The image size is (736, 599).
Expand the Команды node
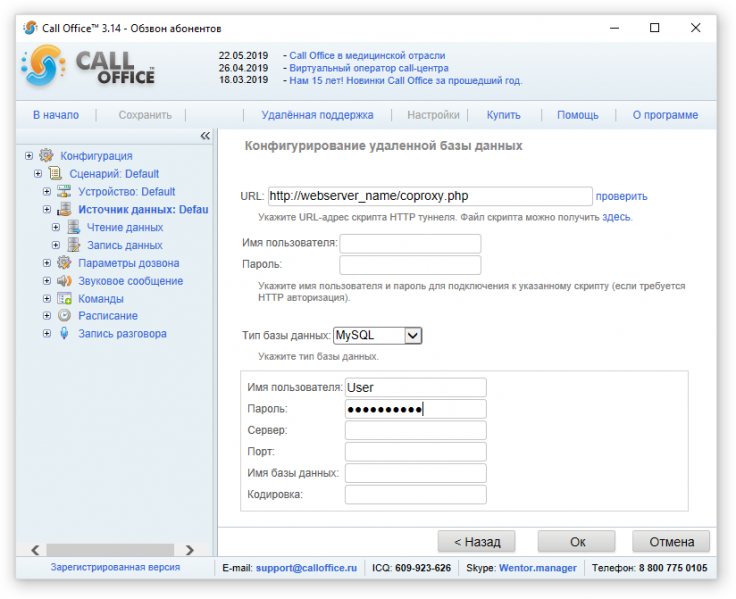[x=47, y=299]
